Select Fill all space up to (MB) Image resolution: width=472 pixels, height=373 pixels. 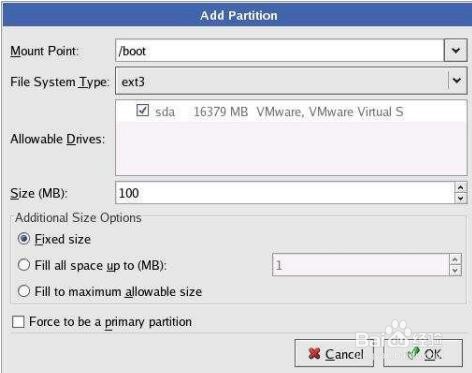coord(24,265)
